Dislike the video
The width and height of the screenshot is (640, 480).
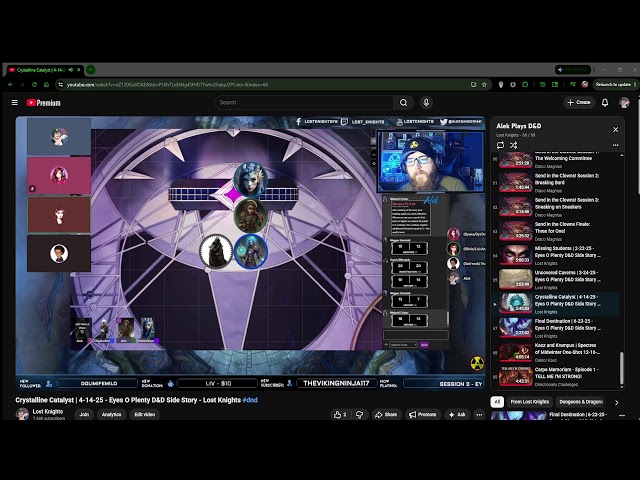point(359,414)
